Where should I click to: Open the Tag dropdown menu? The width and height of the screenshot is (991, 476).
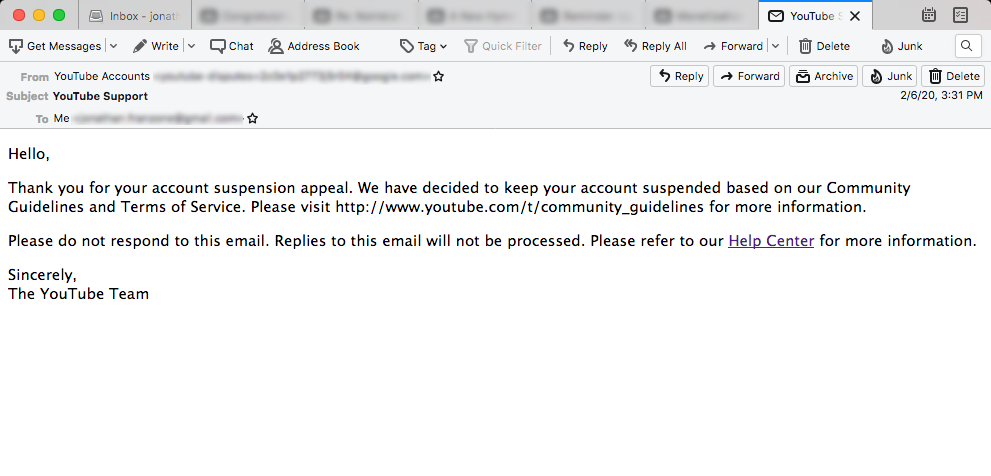[423, 46]
